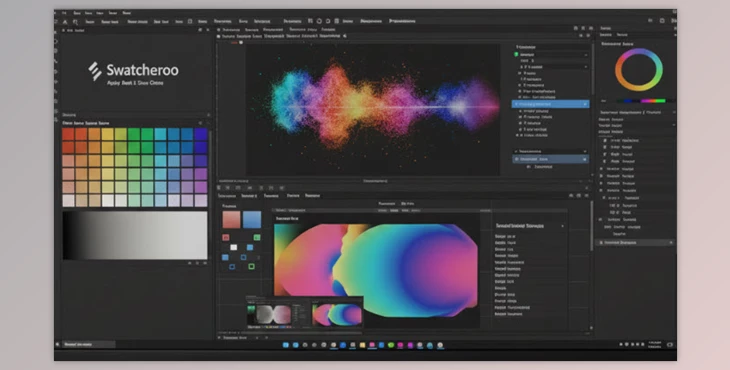Select the lower dim-blue highlighted list row

click(550, 159)
